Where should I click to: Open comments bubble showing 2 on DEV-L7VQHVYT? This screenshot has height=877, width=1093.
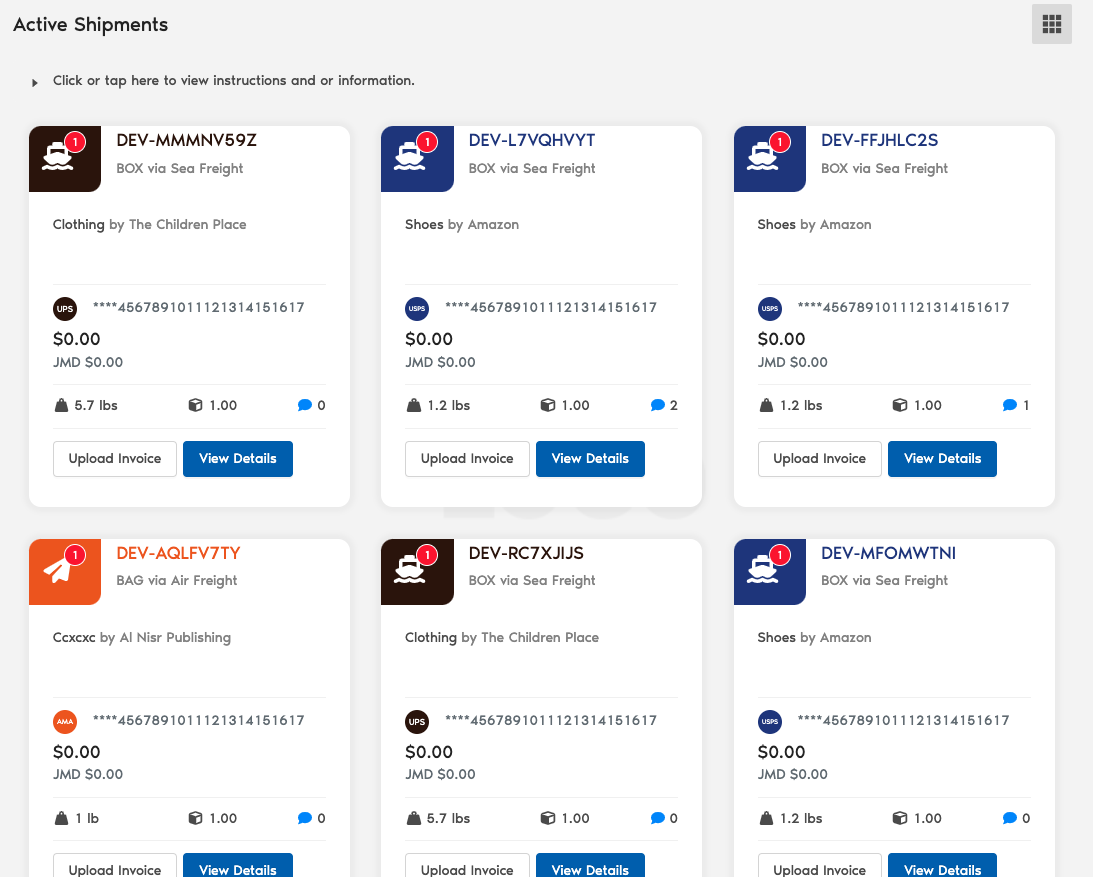tap(657, 405)
